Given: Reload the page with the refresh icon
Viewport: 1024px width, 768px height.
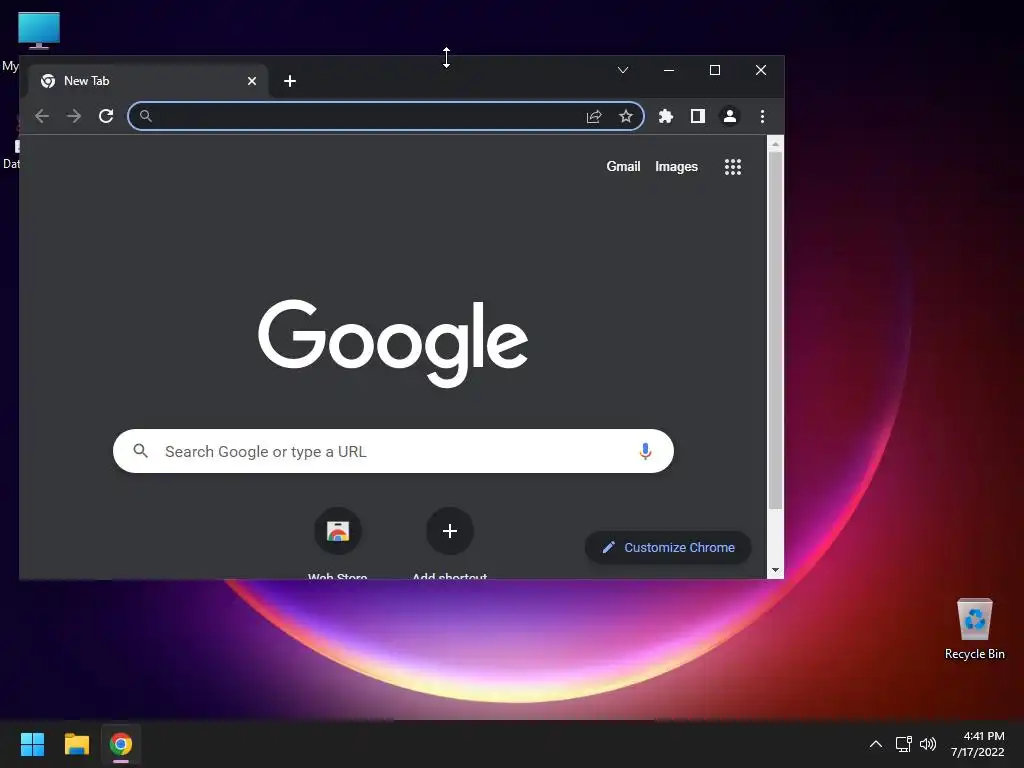Looking at the screenshot, I should tap(106, 116).
